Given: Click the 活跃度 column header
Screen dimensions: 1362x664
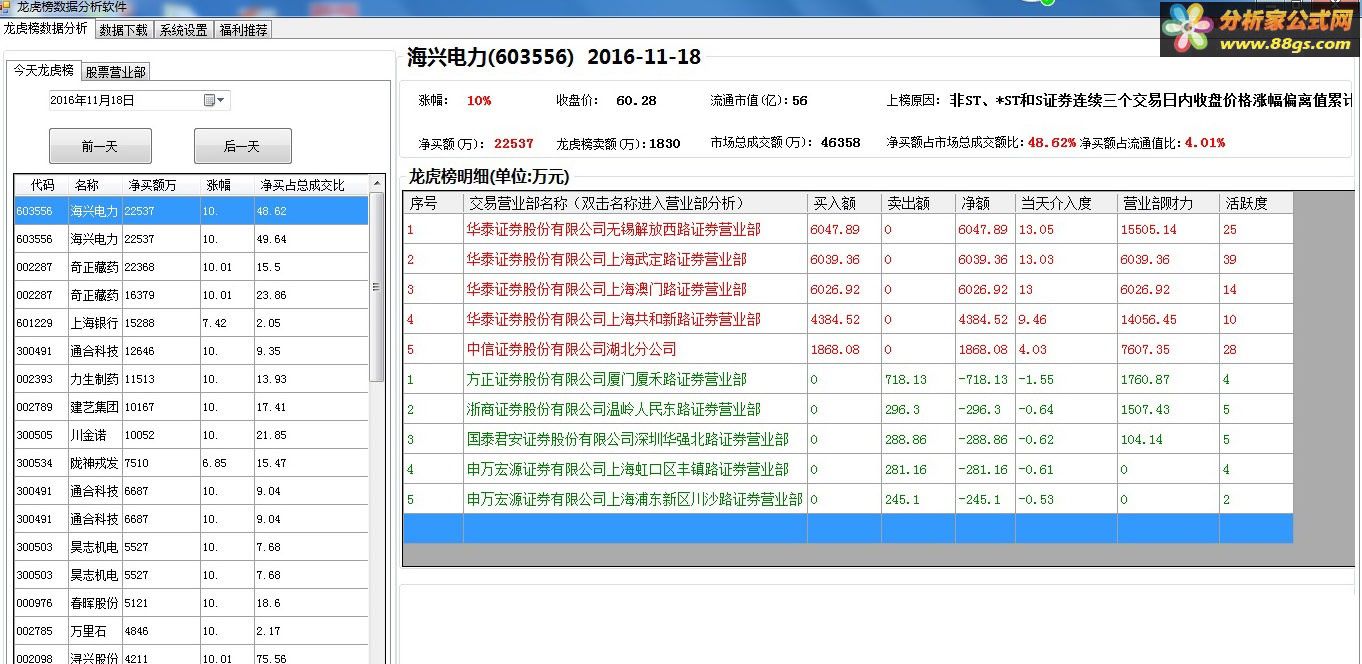Looking at the screenshot, I should click(x=1256, y=203).
